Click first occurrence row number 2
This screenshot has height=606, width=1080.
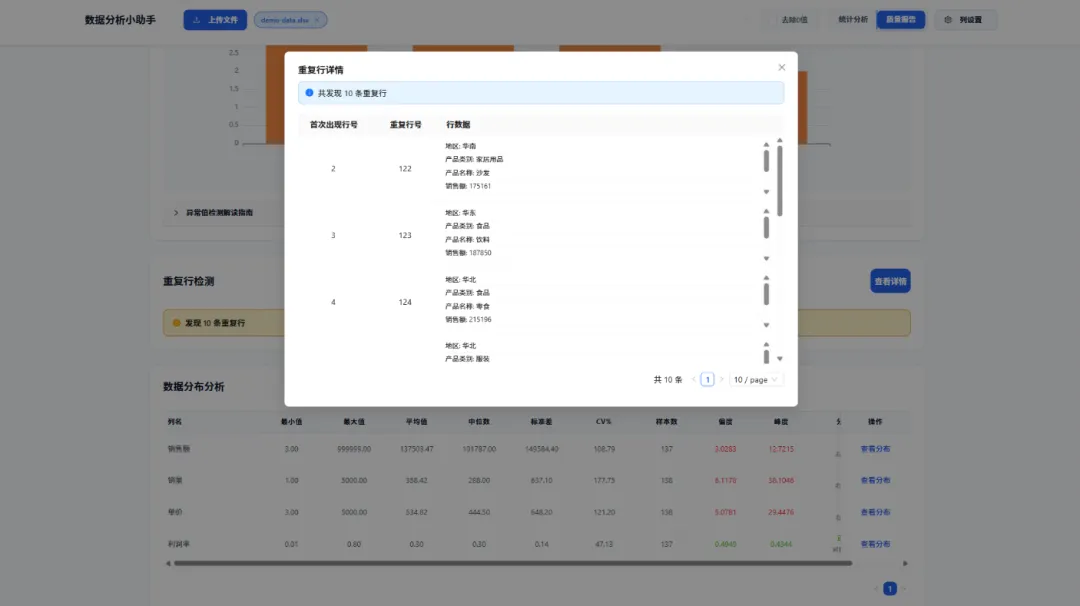[x=333, y=169]
